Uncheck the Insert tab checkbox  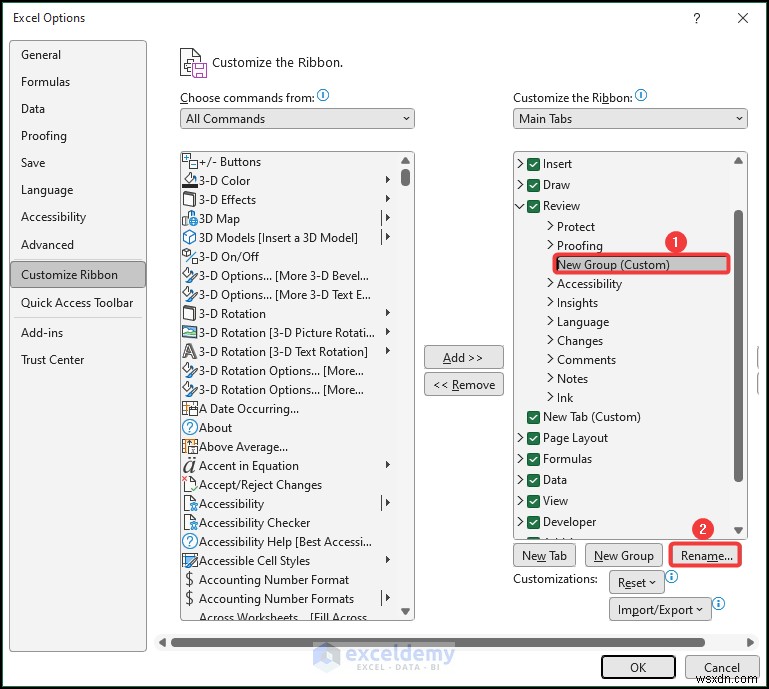[534, 164]
